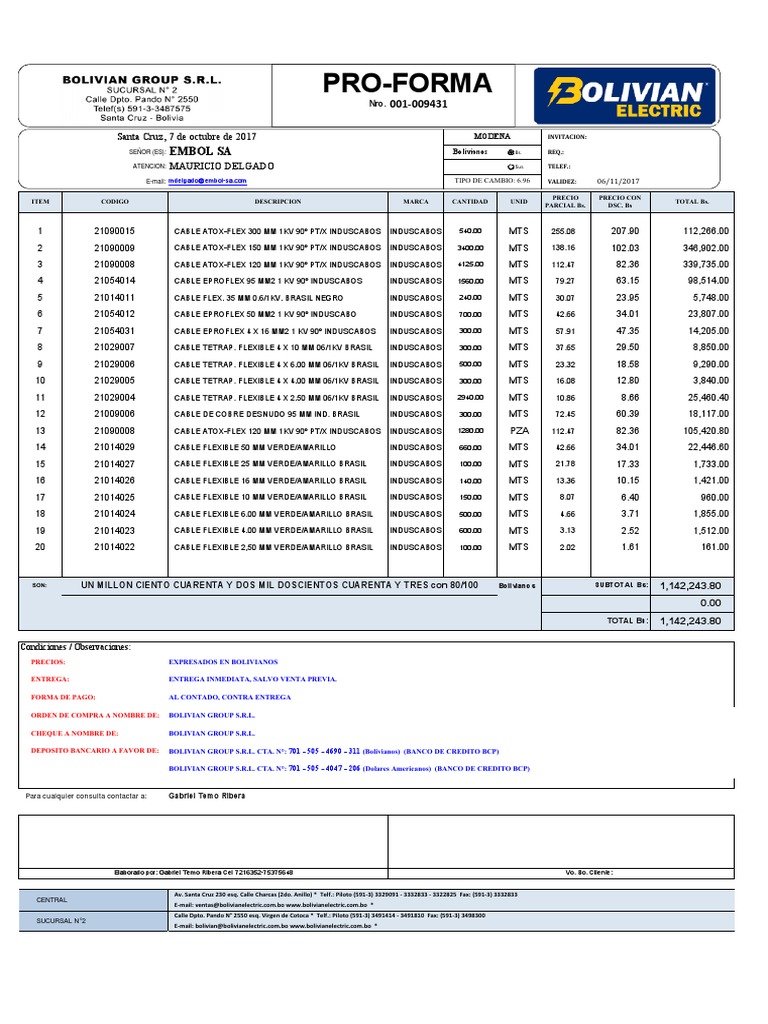
Task: Click total 9,290.00
Action: click(711, 364)
